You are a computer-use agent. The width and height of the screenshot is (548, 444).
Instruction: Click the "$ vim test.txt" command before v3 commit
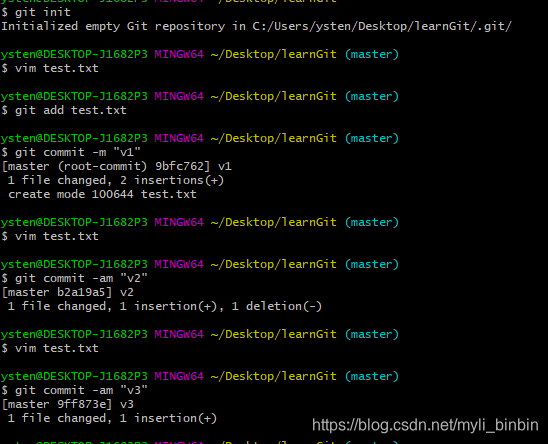coord(50,348)
